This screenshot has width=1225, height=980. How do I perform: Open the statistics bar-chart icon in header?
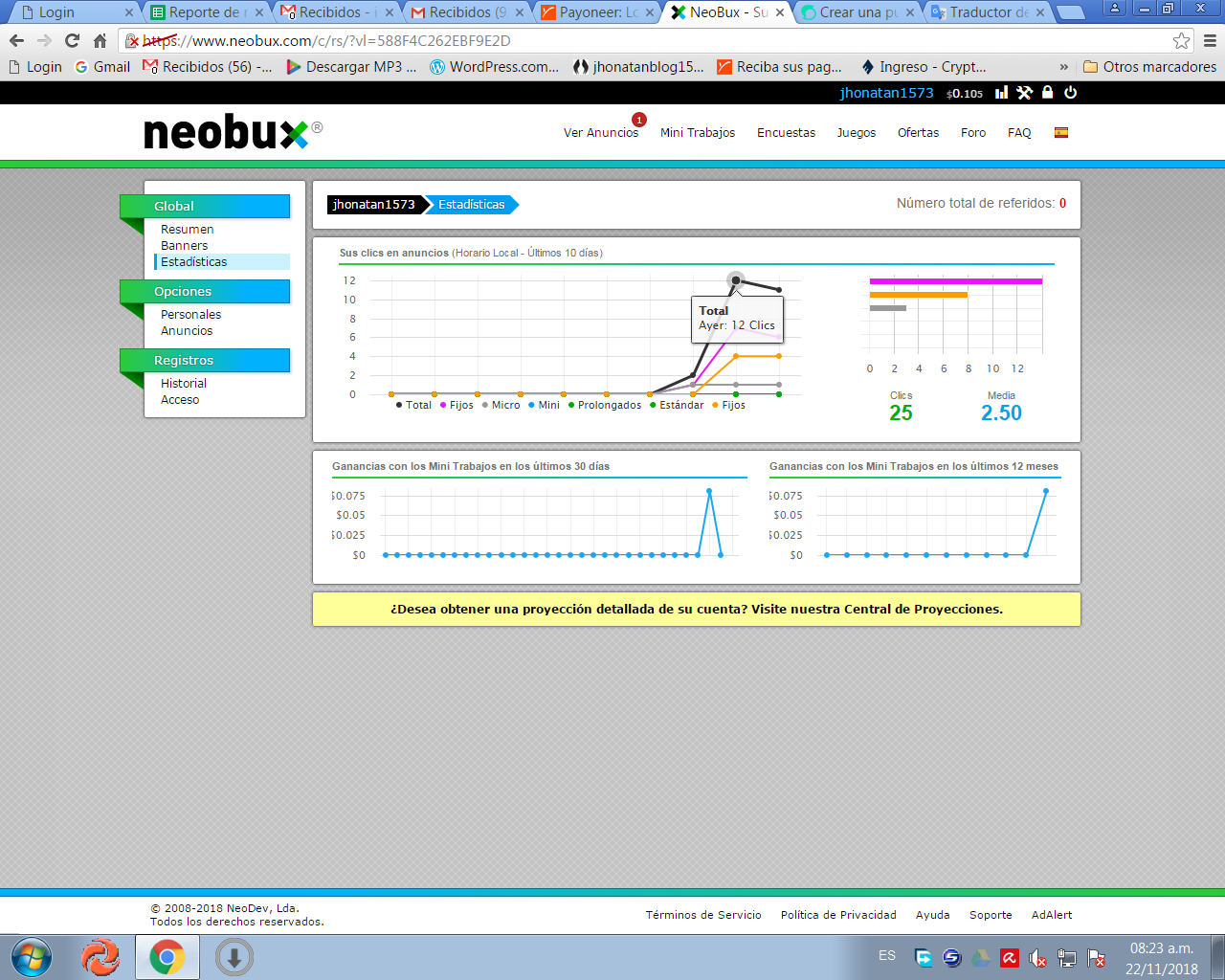point(1001,93)
